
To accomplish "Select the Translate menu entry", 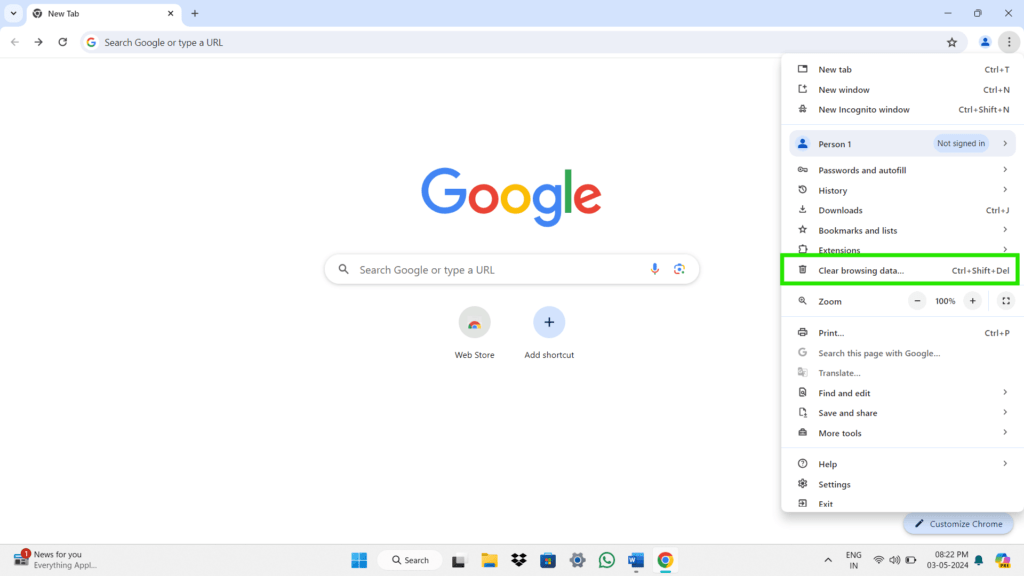I will pyautogui.click(x=903, y=373).
